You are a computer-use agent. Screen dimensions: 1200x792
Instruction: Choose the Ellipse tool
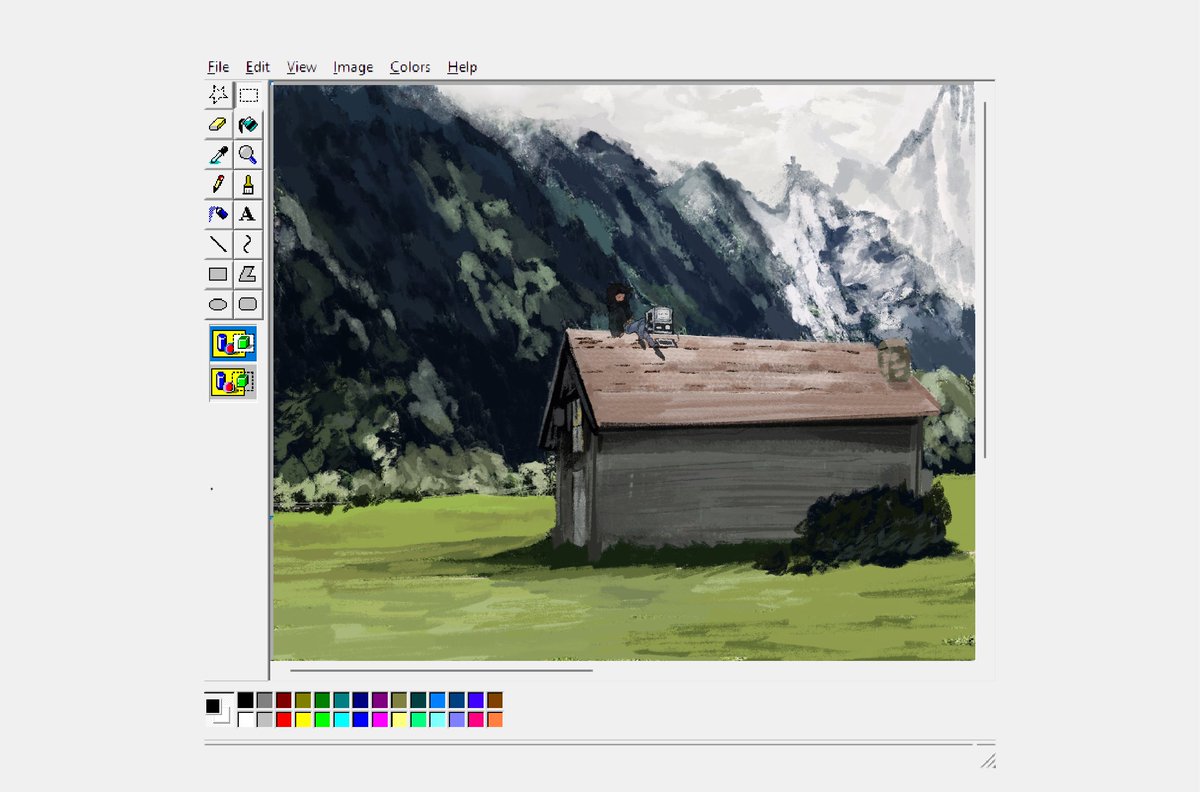click(218, 303)
